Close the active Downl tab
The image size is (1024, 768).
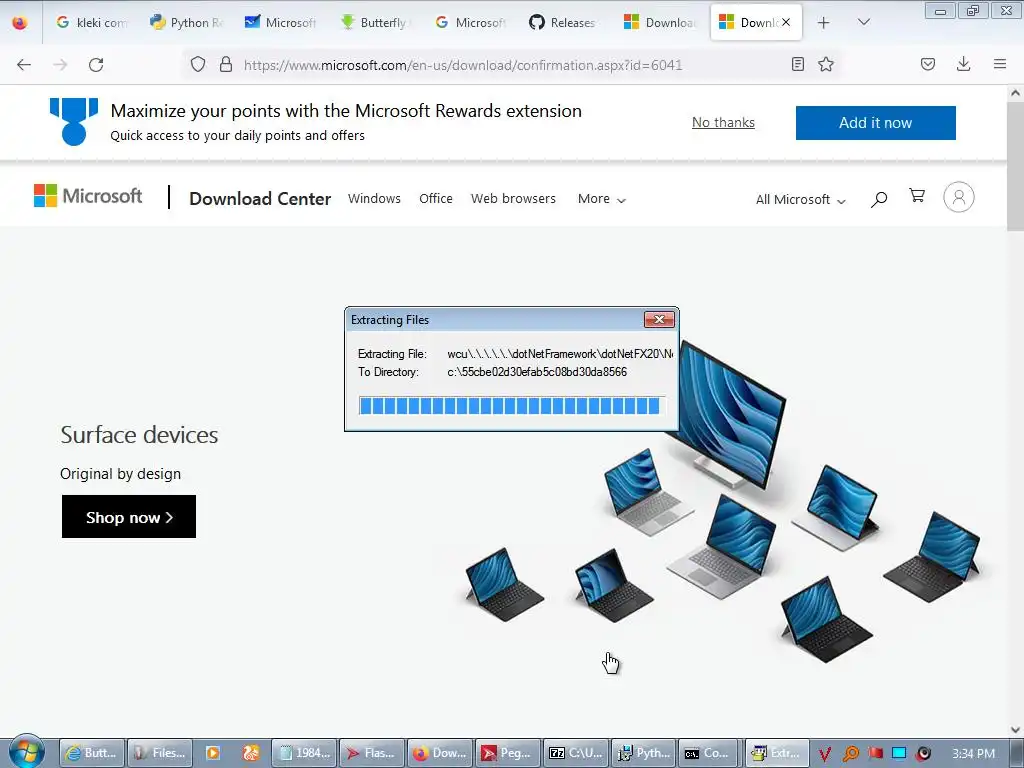click(786, 22)
